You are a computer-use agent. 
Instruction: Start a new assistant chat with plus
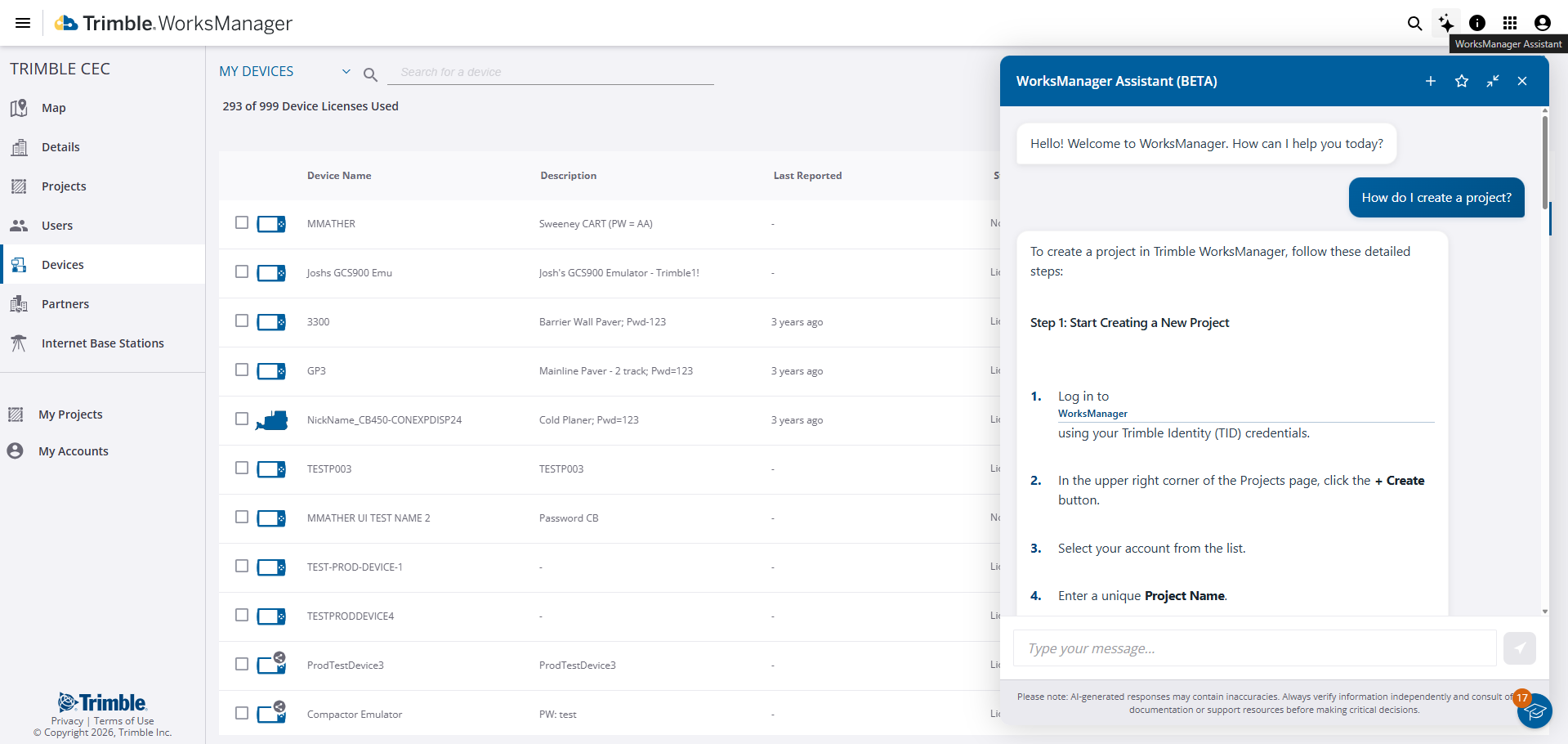pos(1431,81)
